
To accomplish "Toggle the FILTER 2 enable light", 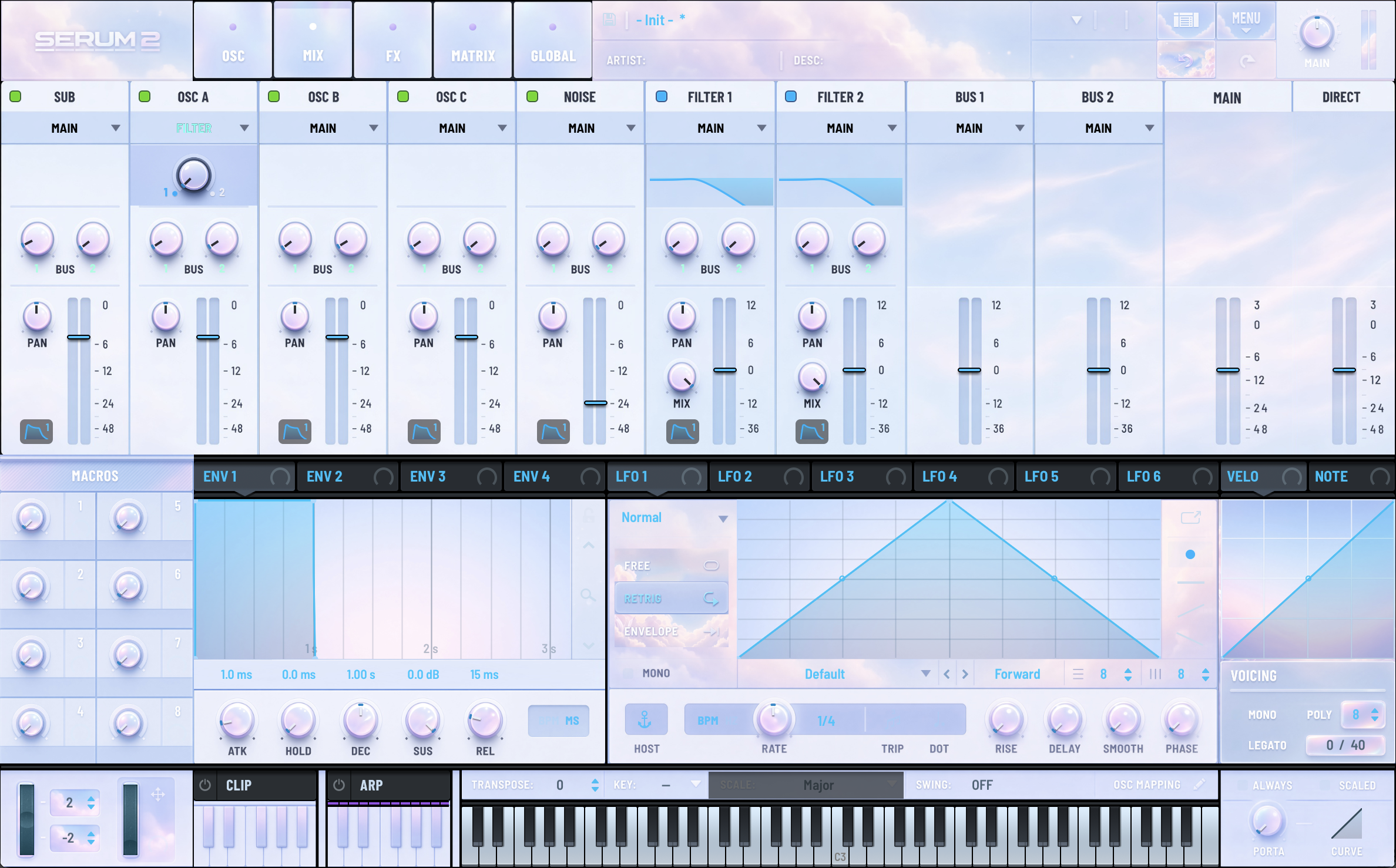I will coord(791,96).
